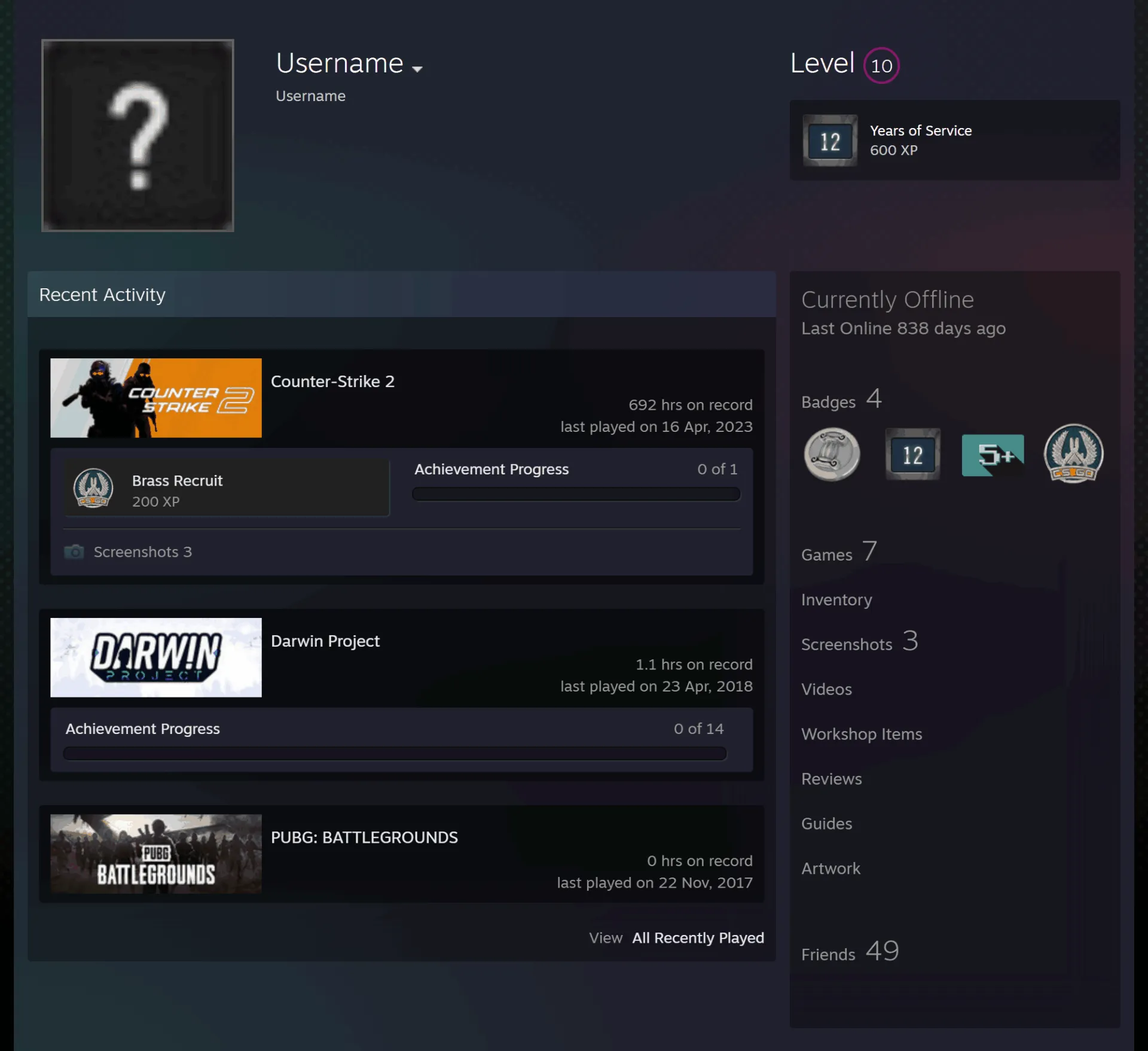
Task: Open Darwin Project game banner
Action: tap(156, 657)
